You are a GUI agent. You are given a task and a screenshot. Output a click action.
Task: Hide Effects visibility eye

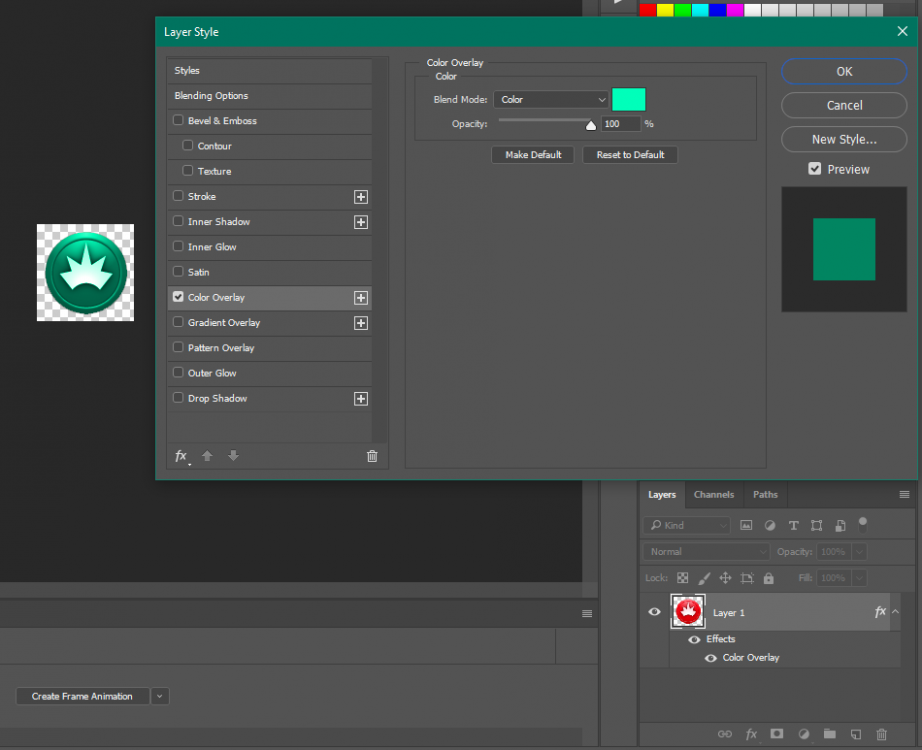[x=694, y=639]
